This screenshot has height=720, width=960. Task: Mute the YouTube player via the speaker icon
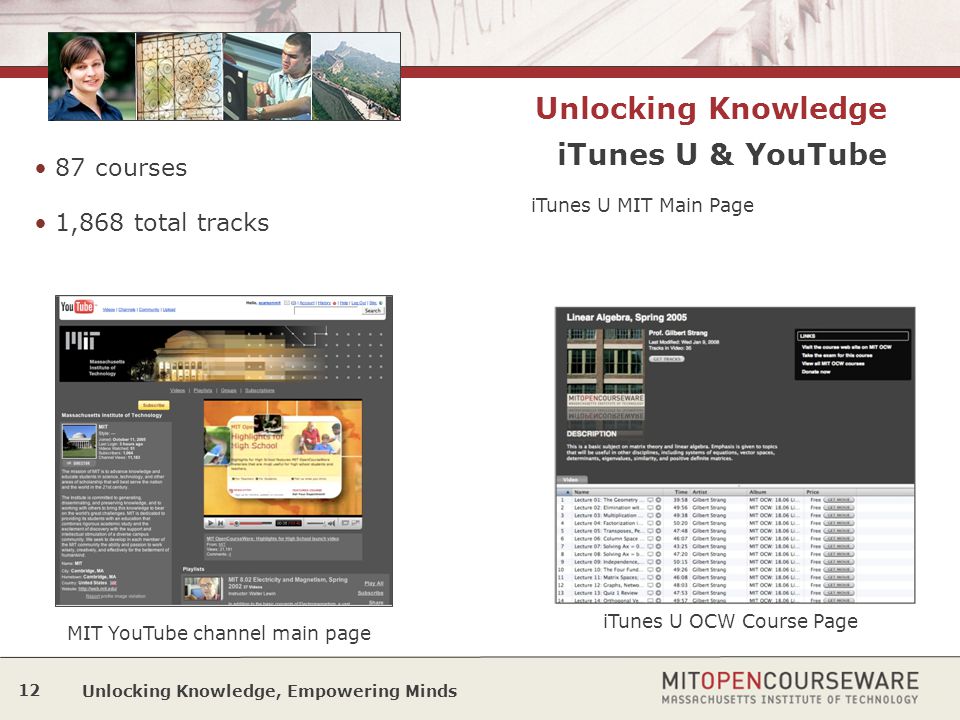pyautogui.click(x=331, y=523)
